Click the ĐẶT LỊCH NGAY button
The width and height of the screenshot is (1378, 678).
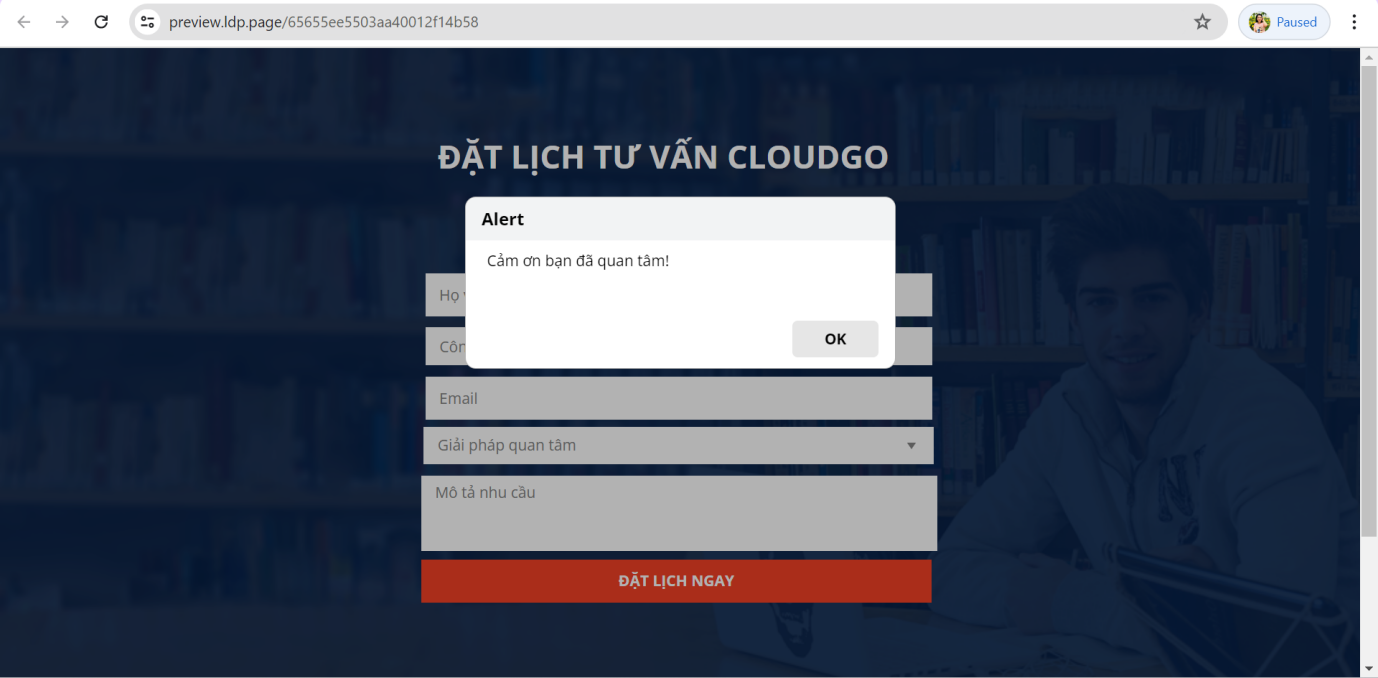[x=676, y=581]
